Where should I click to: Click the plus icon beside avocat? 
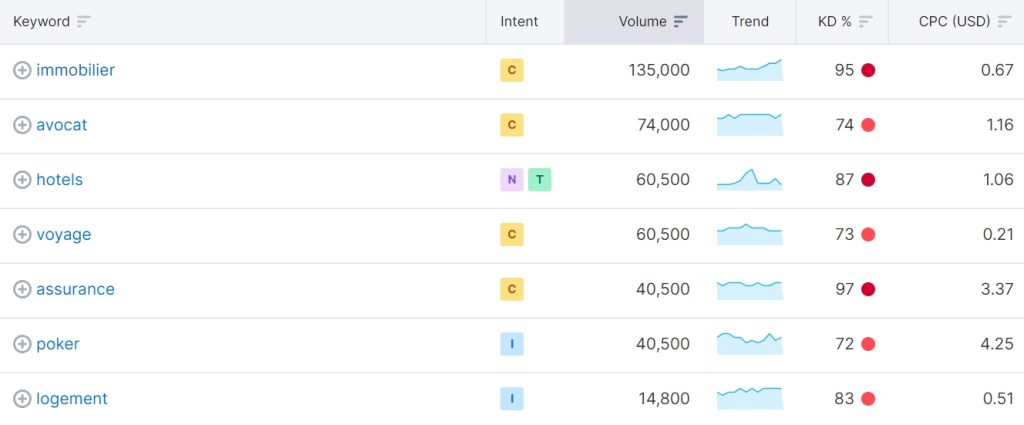(x=22, y=125)
